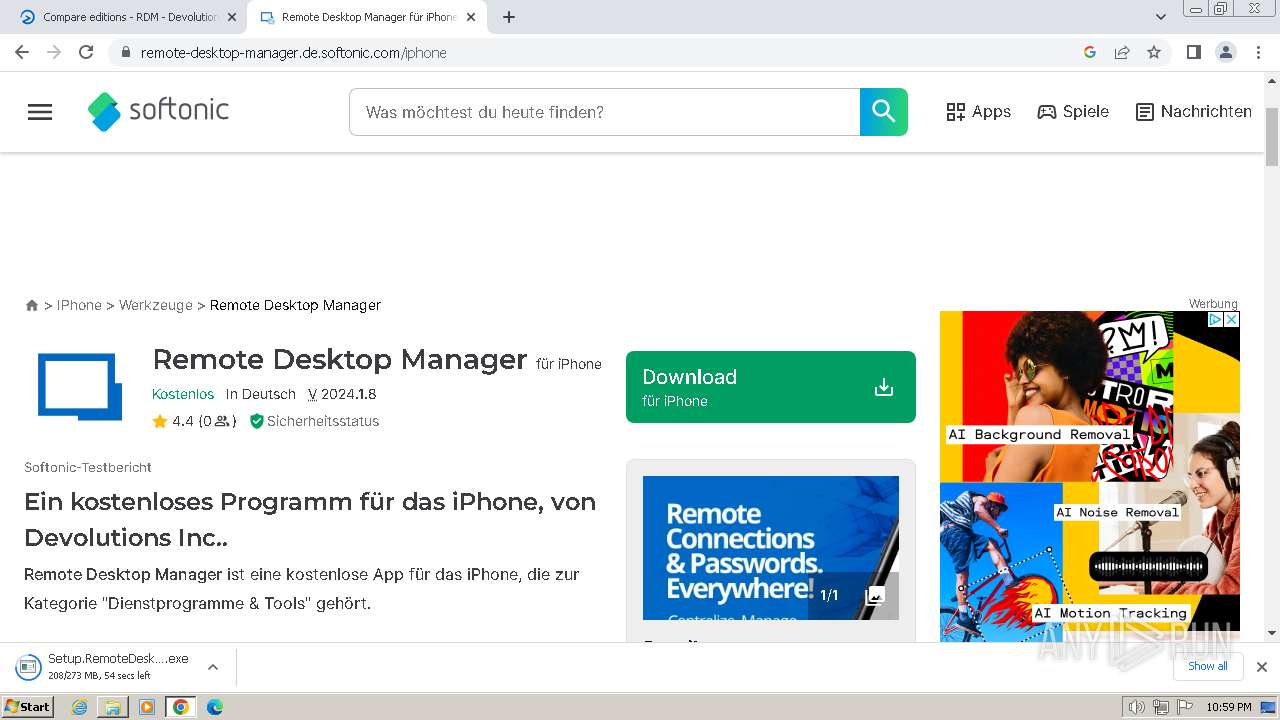Bookmark this page with star icon

[x=1154, y=52]
